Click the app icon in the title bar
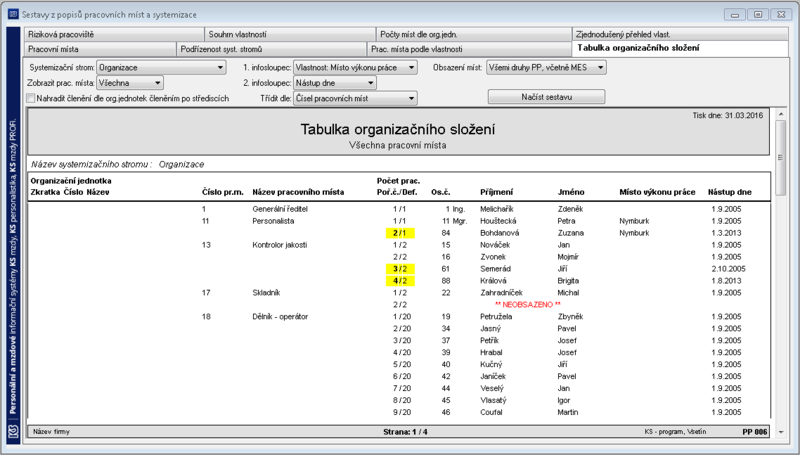 pyautogui.click(x=13, y=14)
